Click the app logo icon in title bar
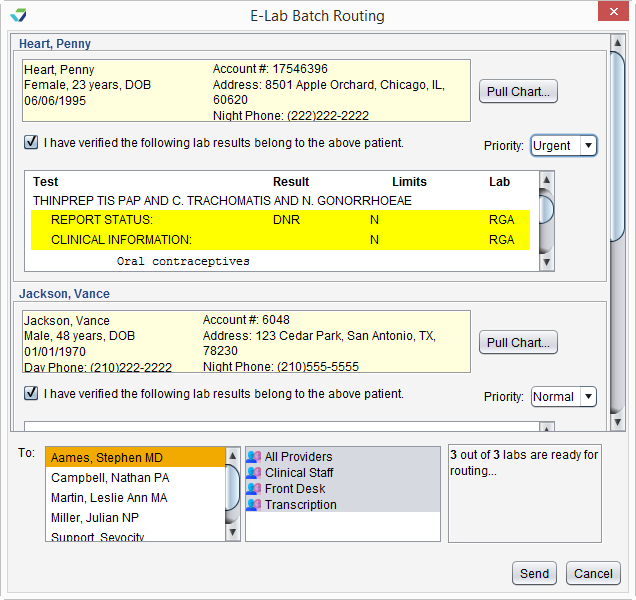This screenshot has width=636, height=600. click(x=17, y=15)
